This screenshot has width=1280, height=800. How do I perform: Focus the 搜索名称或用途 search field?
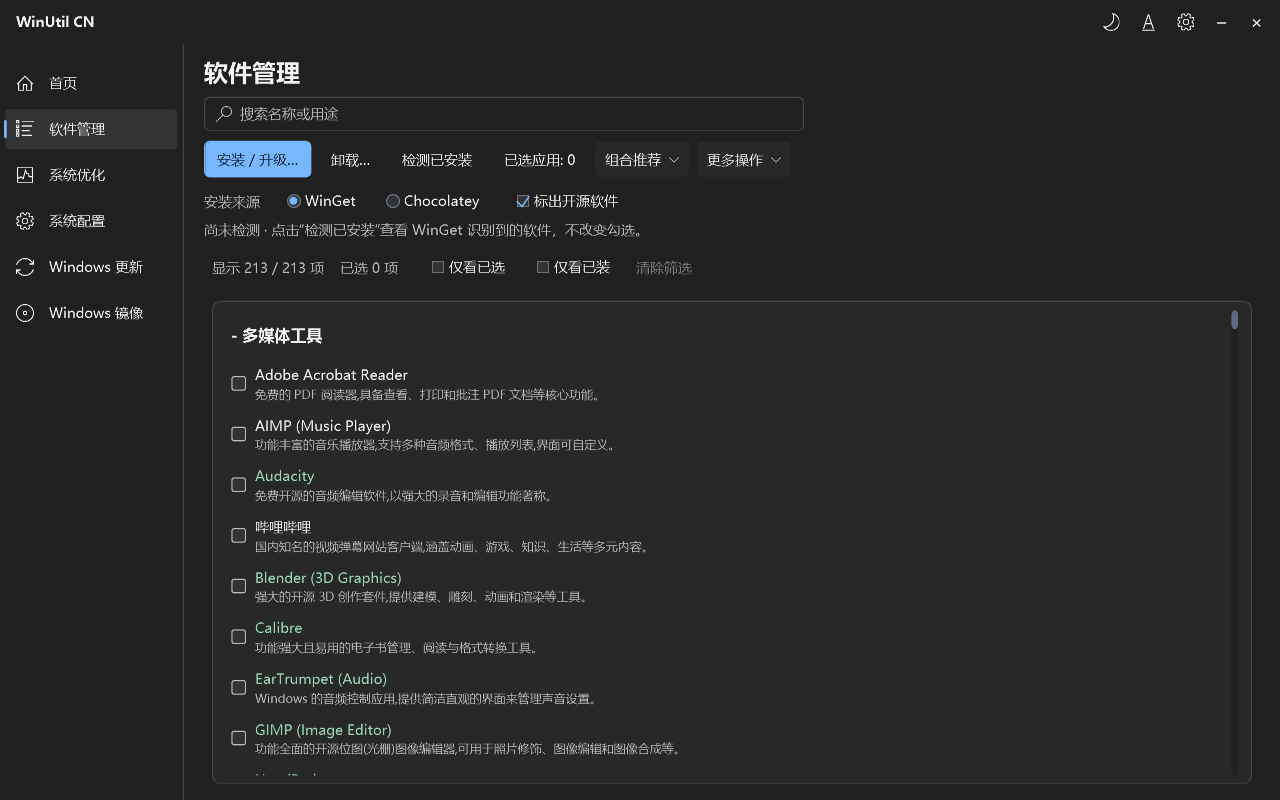(504, 114)
